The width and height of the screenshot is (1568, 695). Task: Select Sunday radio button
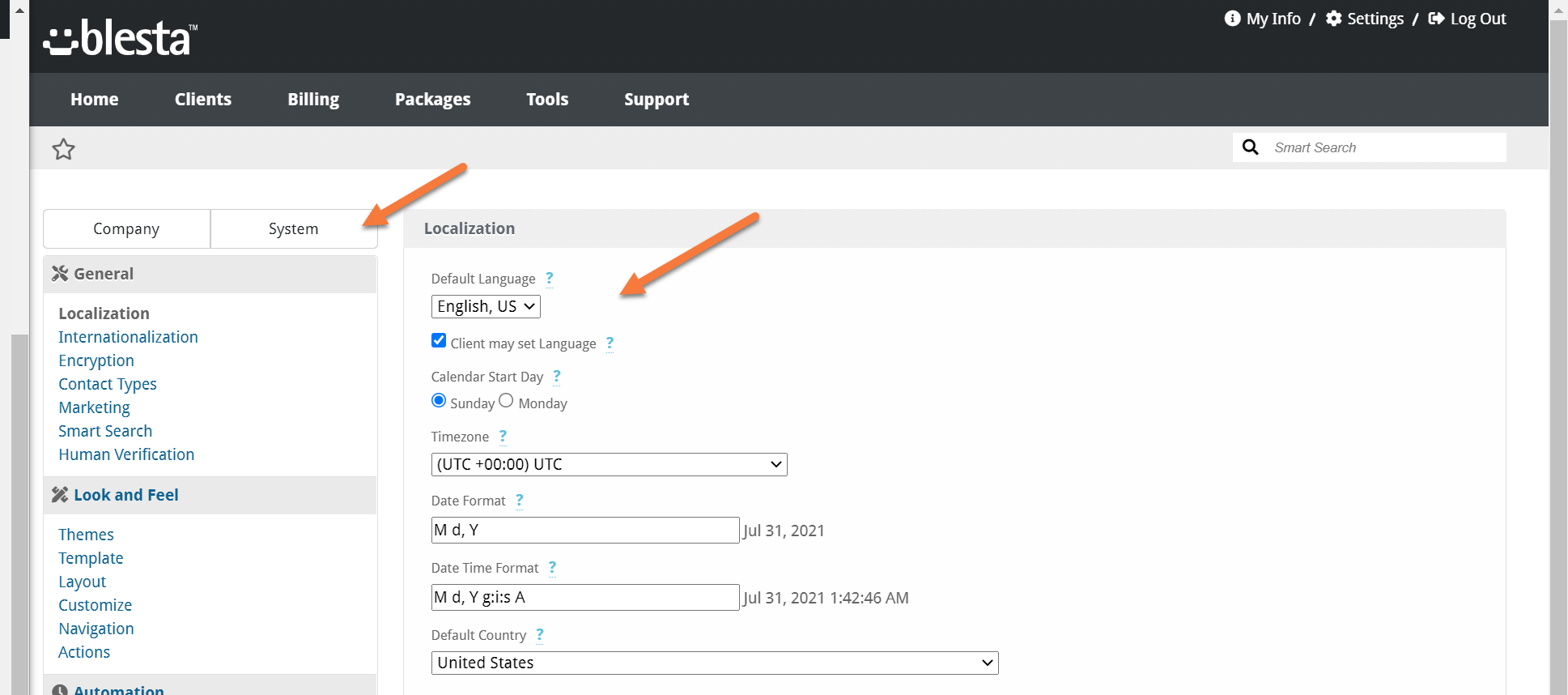point(439,401)
